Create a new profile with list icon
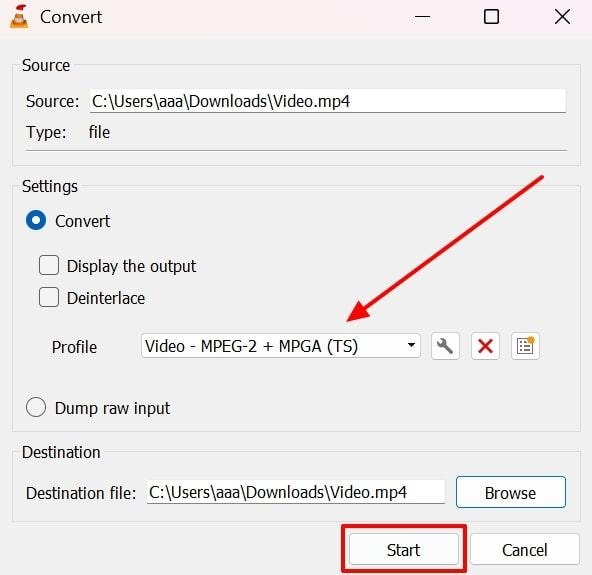This screenshot has width=592, height=575. click(x=525, y=346)
